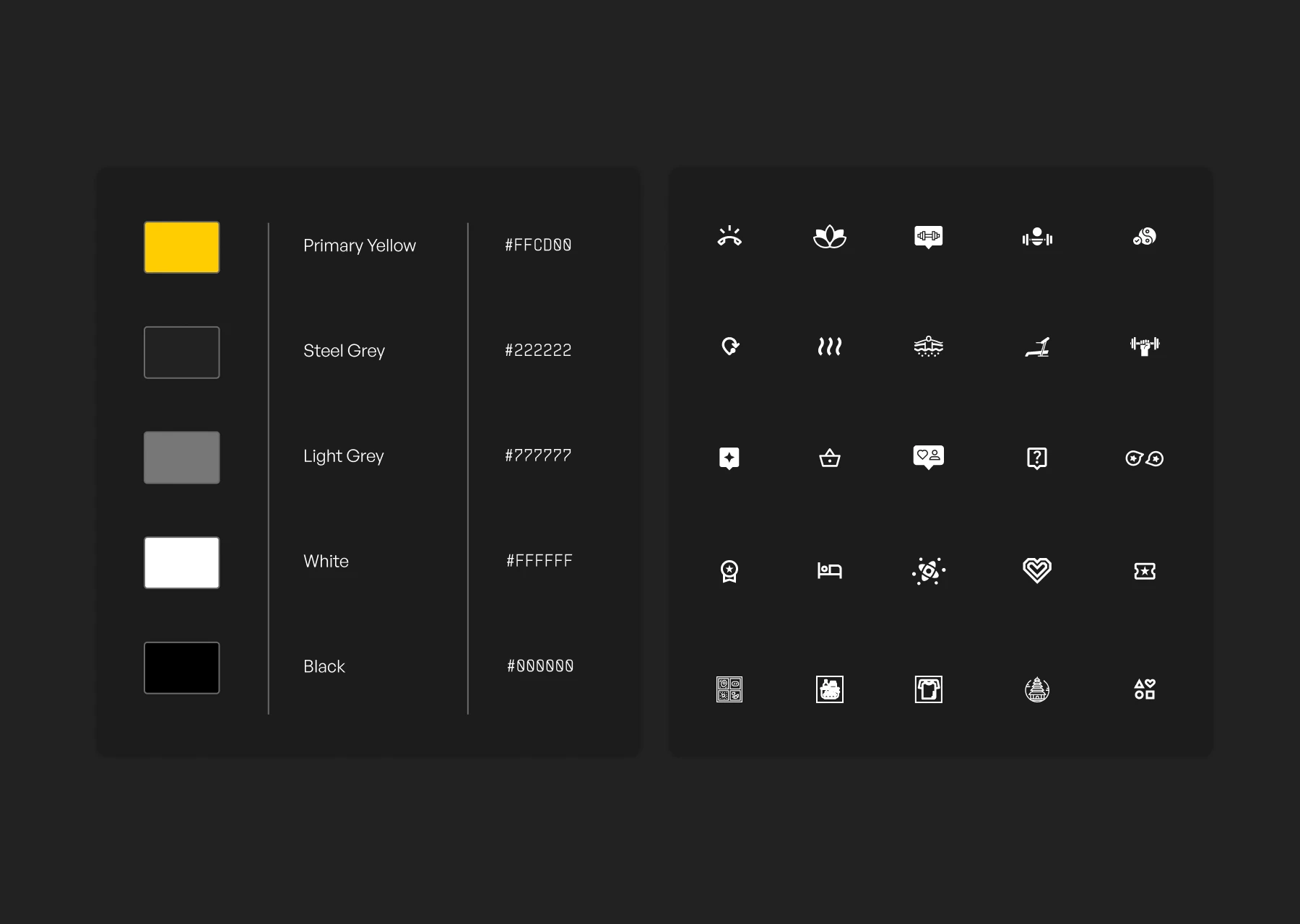Select the hex code #222222
This screenshot has height=924, width=1300.
pos(538,350)
